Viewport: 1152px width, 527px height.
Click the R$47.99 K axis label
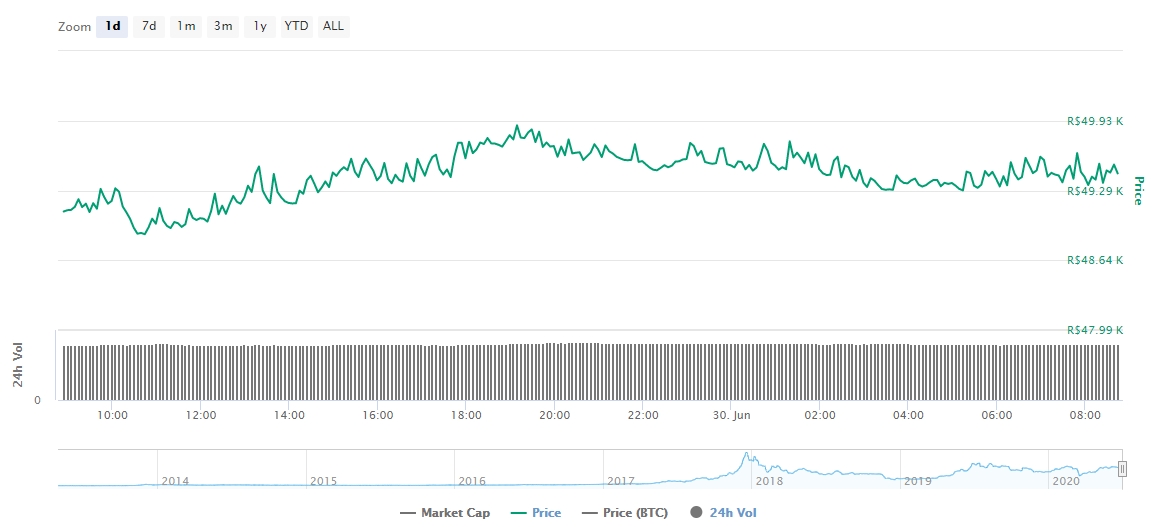pyautogui.click(x=1095, y=330)
